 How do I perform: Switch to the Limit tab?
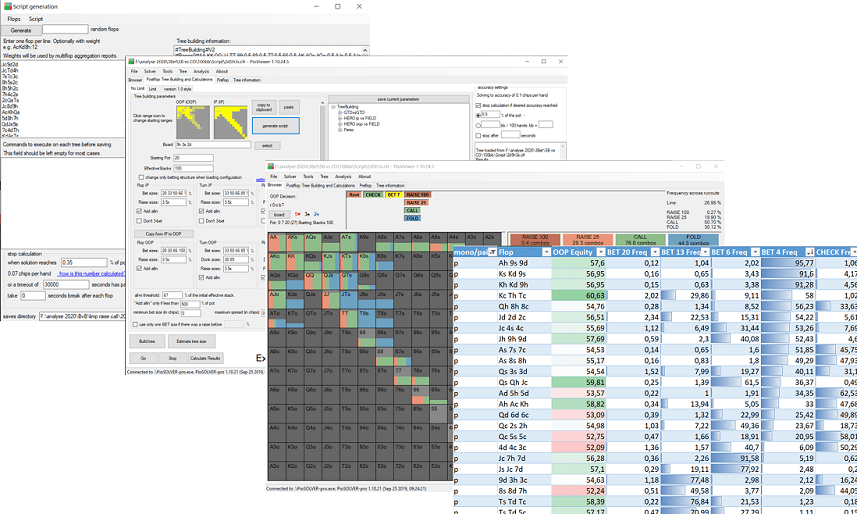tap(153, 88)
